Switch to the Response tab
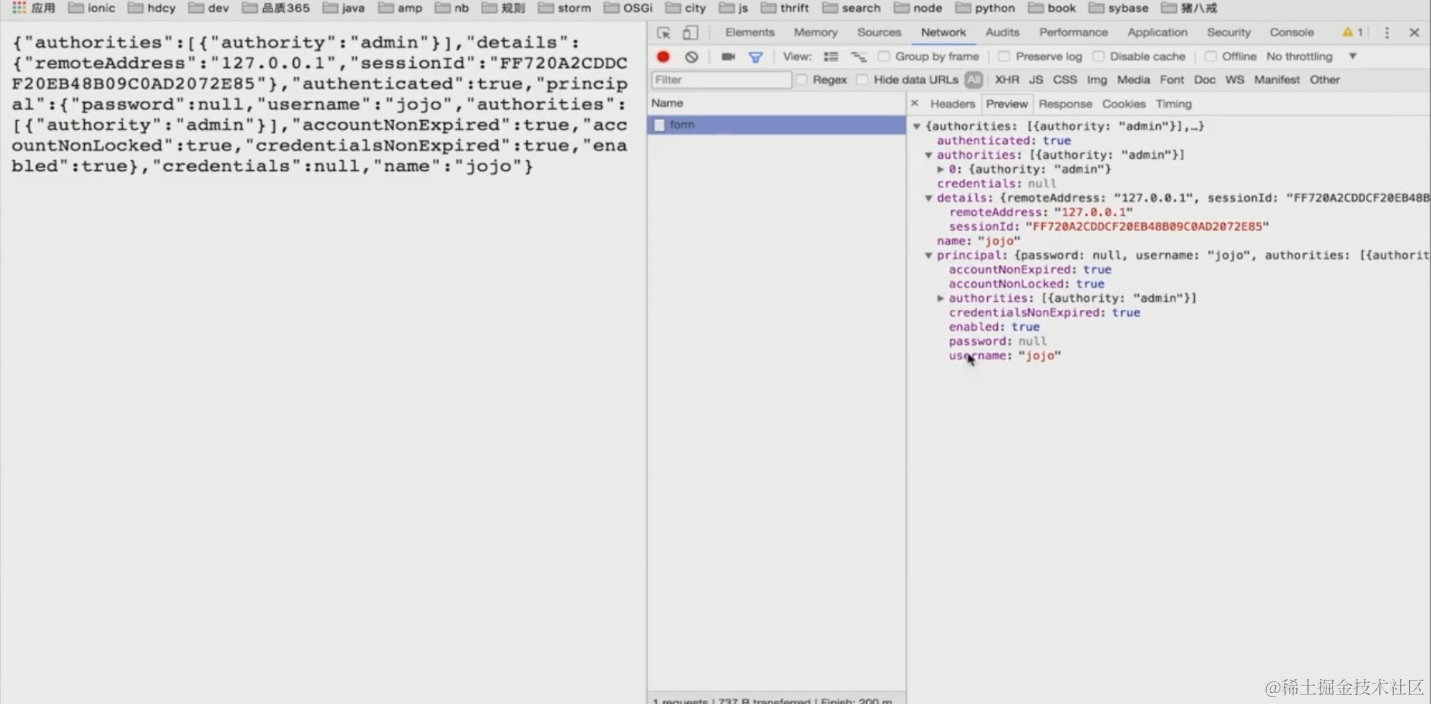1431x704 pixels. click(x=1065, y=104)
